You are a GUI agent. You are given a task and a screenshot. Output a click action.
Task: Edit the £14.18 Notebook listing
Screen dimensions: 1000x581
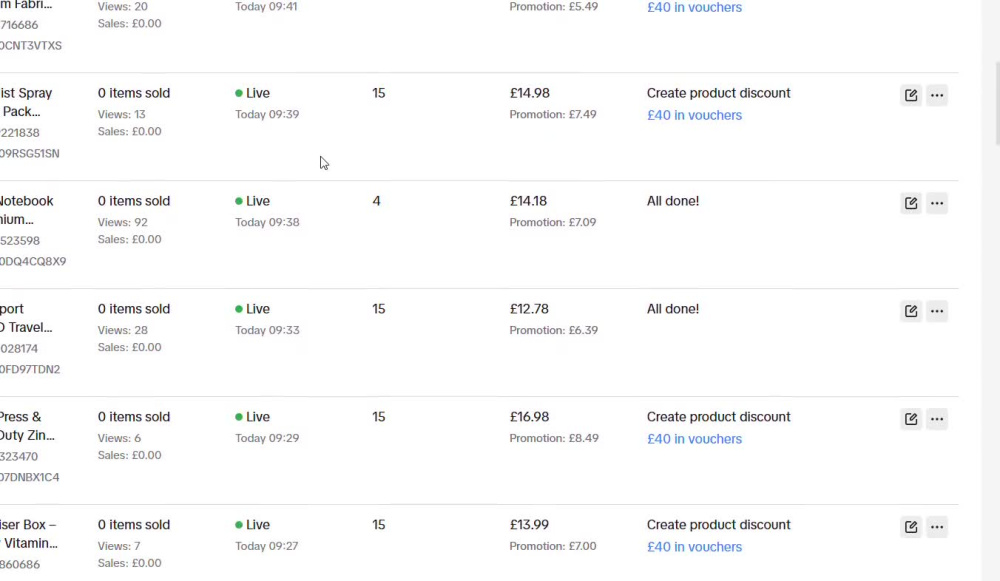[911, 203]
